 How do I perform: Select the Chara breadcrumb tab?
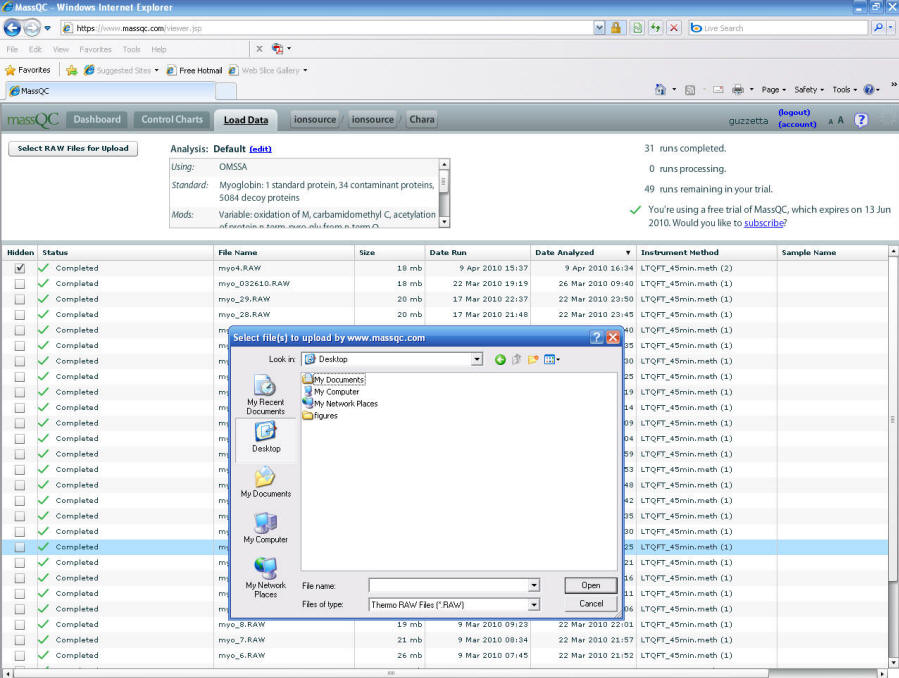(421, 119)
